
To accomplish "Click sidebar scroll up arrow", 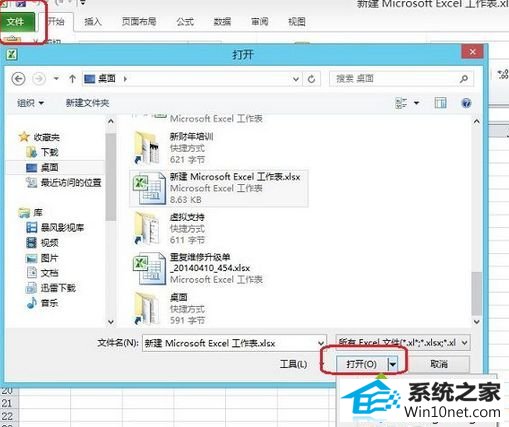I will click(111, 122).
